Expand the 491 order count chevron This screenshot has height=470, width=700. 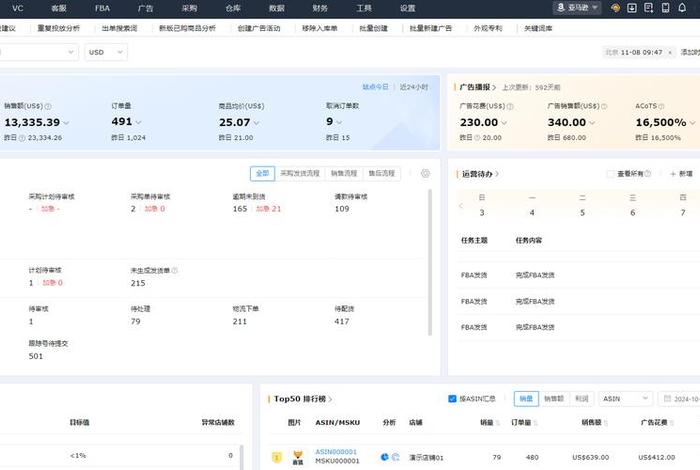coord(138,122)
